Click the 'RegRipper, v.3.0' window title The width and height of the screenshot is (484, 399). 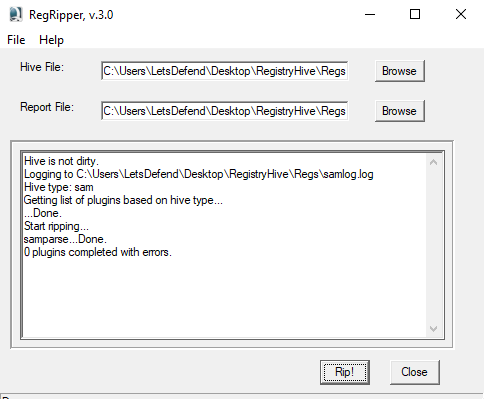click(71, 15)
